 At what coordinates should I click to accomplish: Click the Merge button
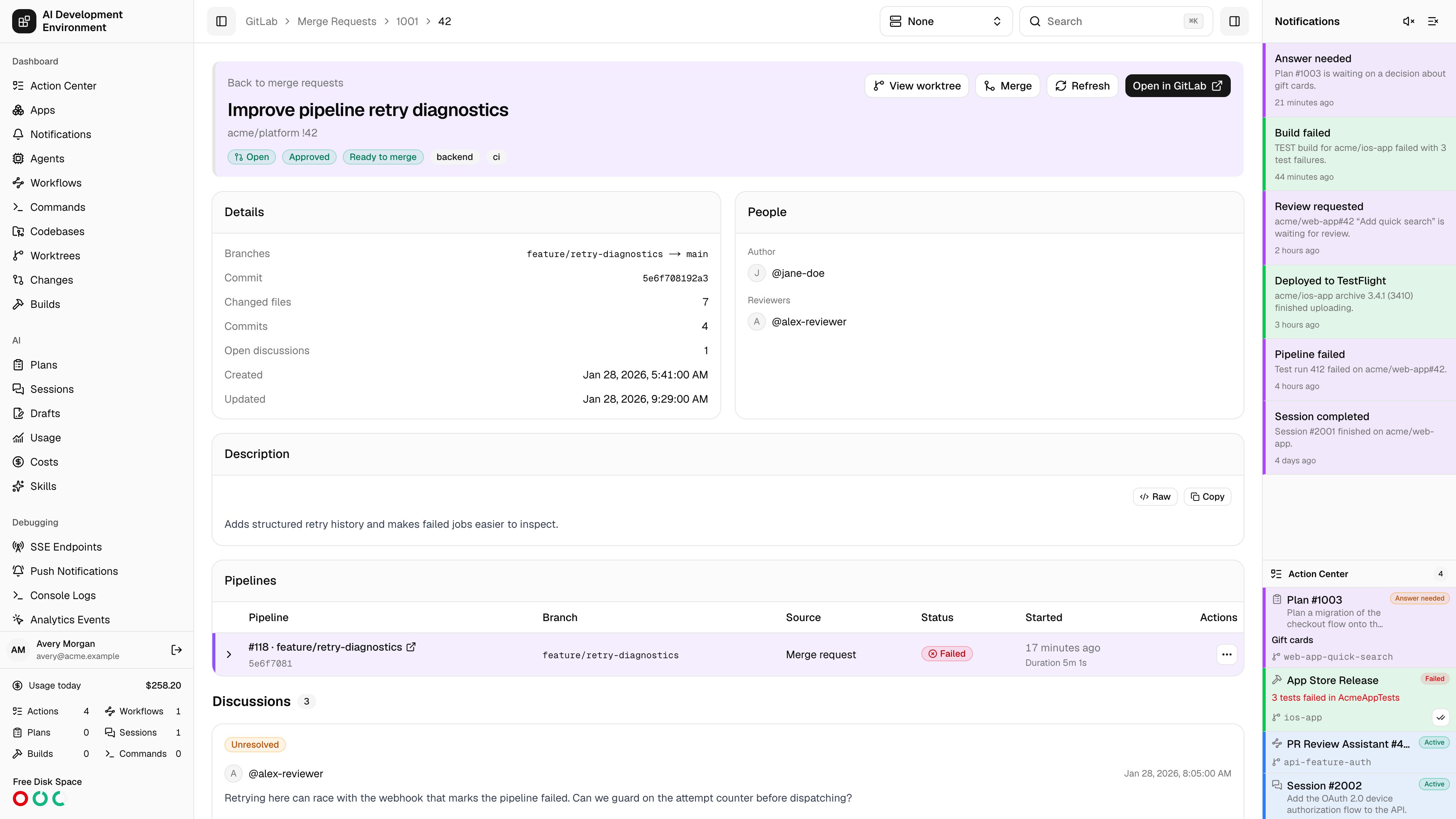coord(1007,85)
